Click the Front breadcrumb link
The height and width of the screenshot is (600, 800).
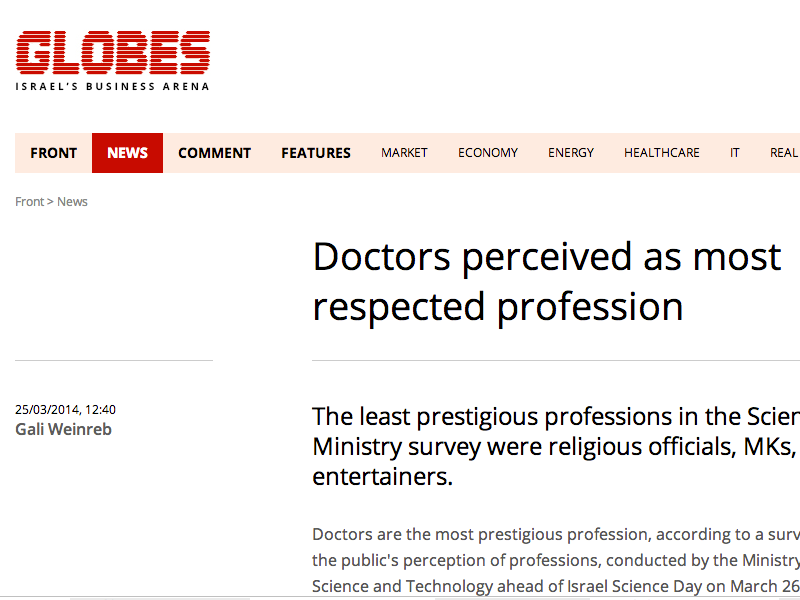[29, 202]
